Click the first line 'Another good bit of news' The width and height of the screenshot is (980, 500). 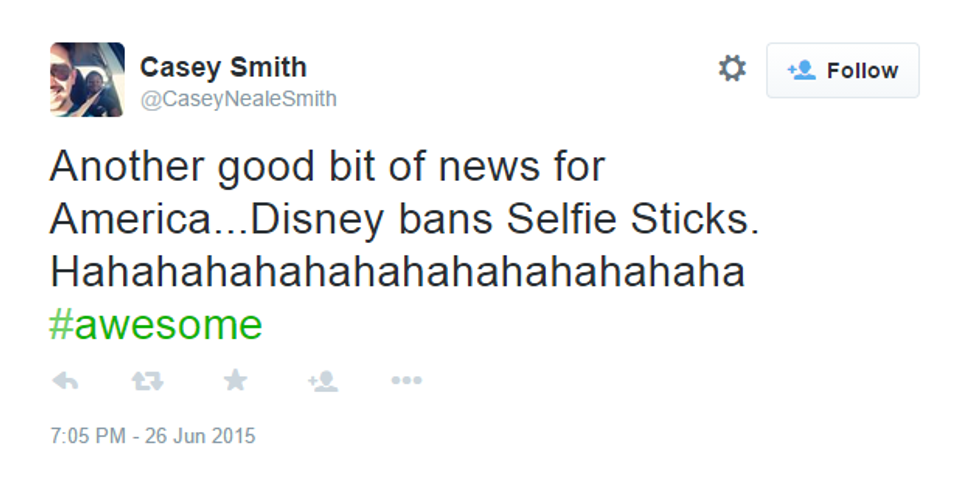click(x=327, y=167)
